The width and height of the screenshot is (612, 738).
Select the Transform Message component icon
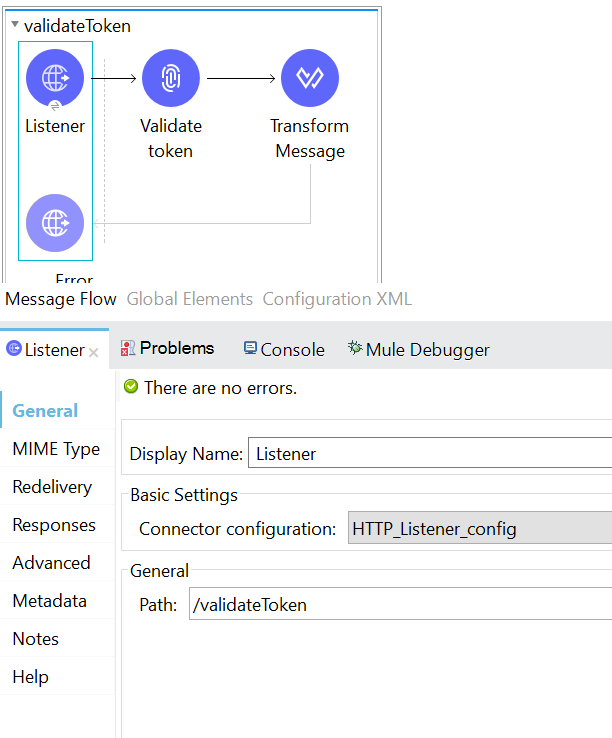tap(310, 78)
